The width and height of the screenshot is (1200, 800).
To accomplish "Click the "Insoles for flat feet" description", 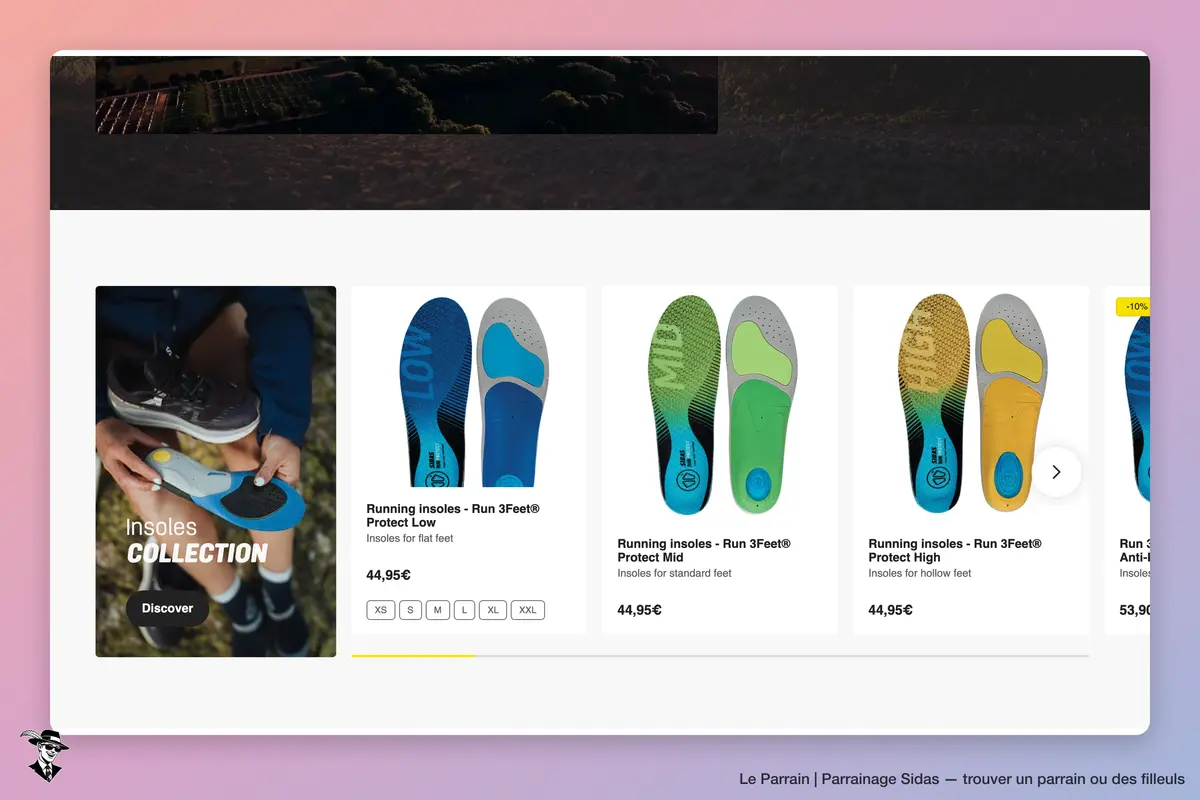I will pos(410,539).
